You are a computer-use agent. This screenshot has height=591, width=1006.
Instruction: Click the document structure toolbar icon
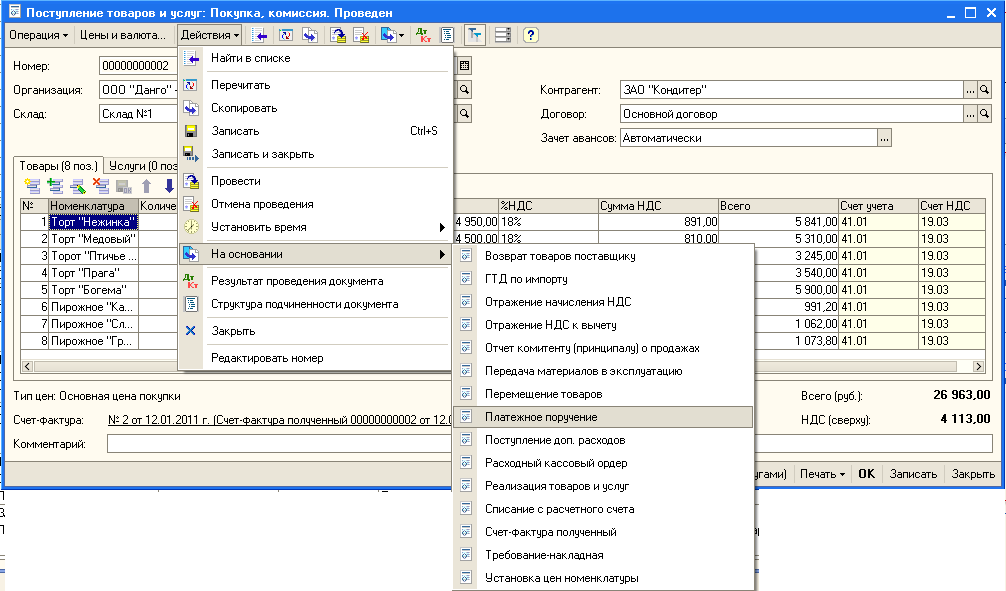pyautogui.click(x=447, y=35)
